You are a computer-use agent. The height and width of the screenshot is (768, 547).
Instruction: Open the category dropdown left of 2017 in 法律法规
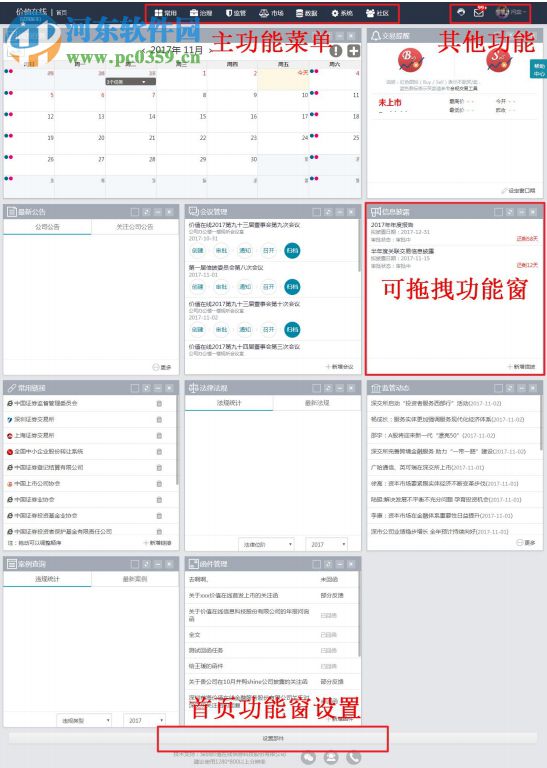pyautogui.click(x=266, y=544)
